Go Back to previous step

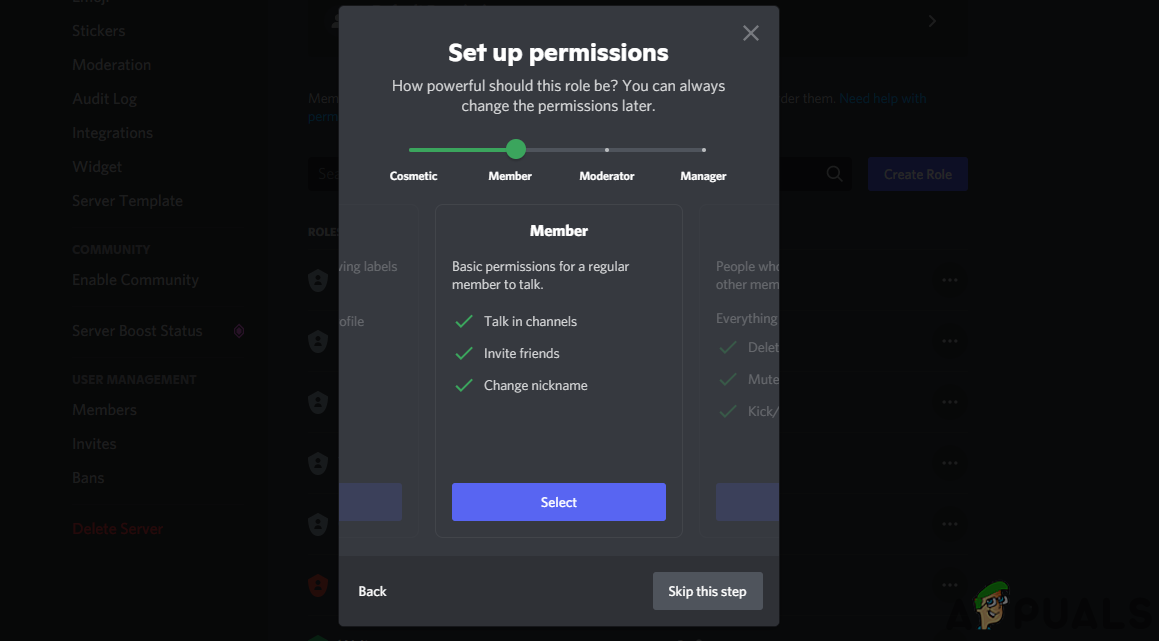click(372, 591)
